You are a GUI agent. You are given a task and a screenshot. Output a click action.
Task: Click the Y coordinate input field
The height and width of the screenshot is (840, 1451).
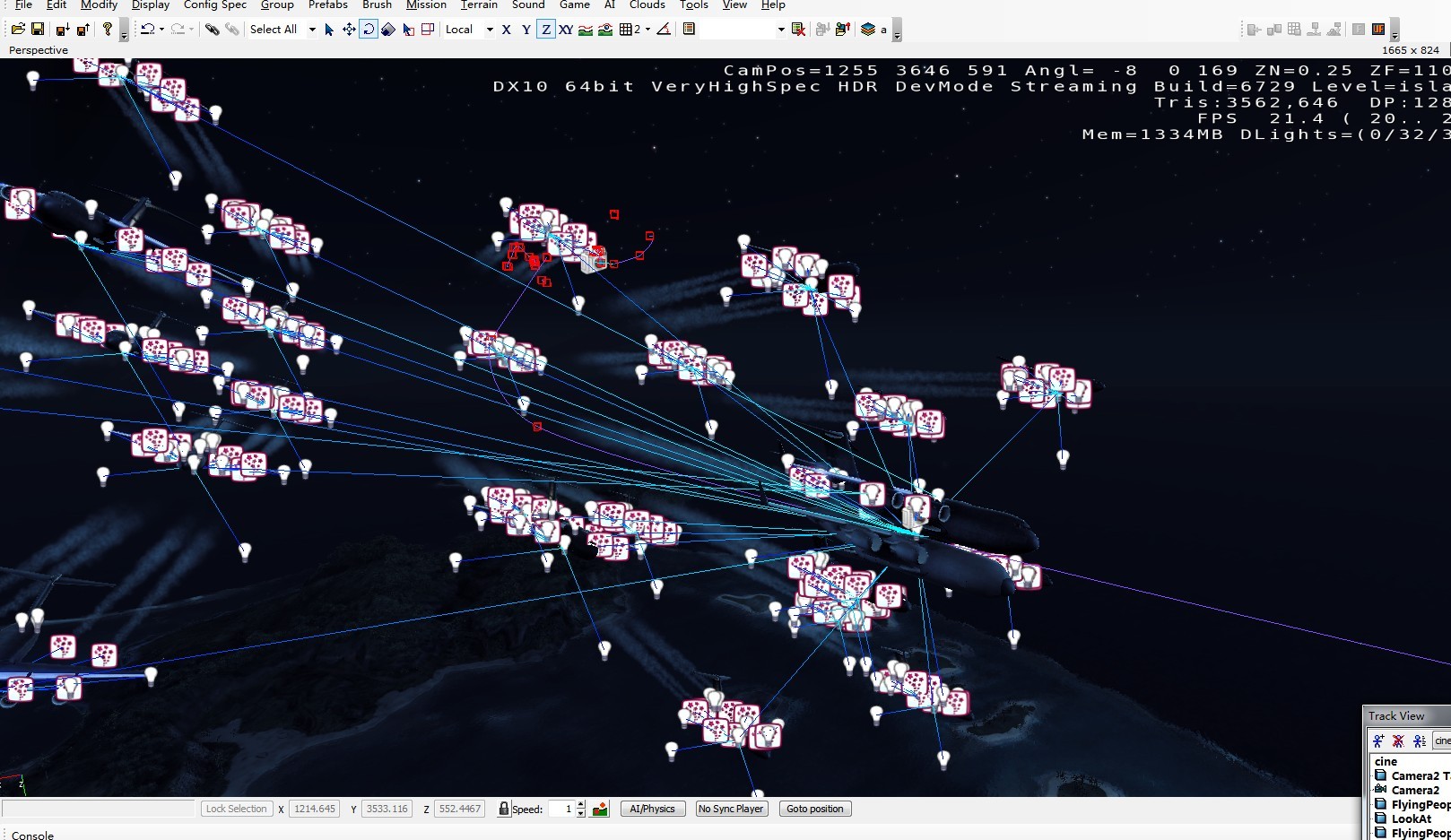tap(387, 809)
